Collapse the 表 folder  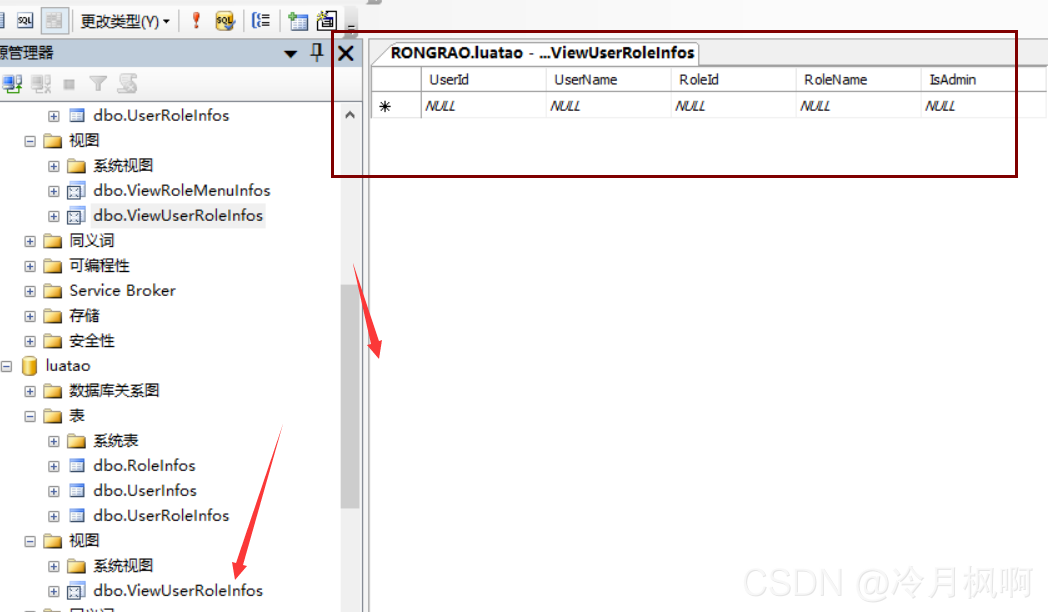pos(30,416)
